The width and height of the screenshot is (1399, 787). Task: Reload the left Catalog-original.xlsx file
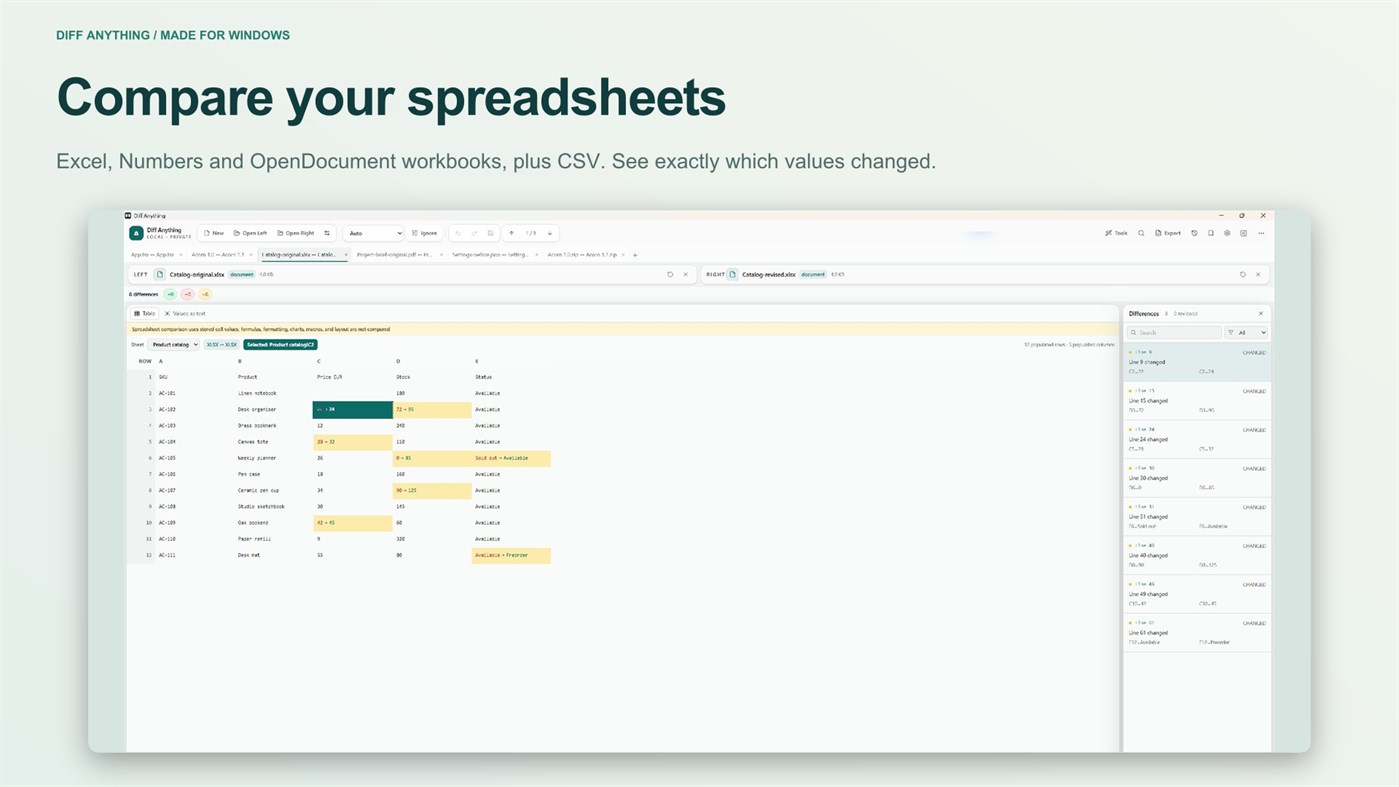(670, 274)
